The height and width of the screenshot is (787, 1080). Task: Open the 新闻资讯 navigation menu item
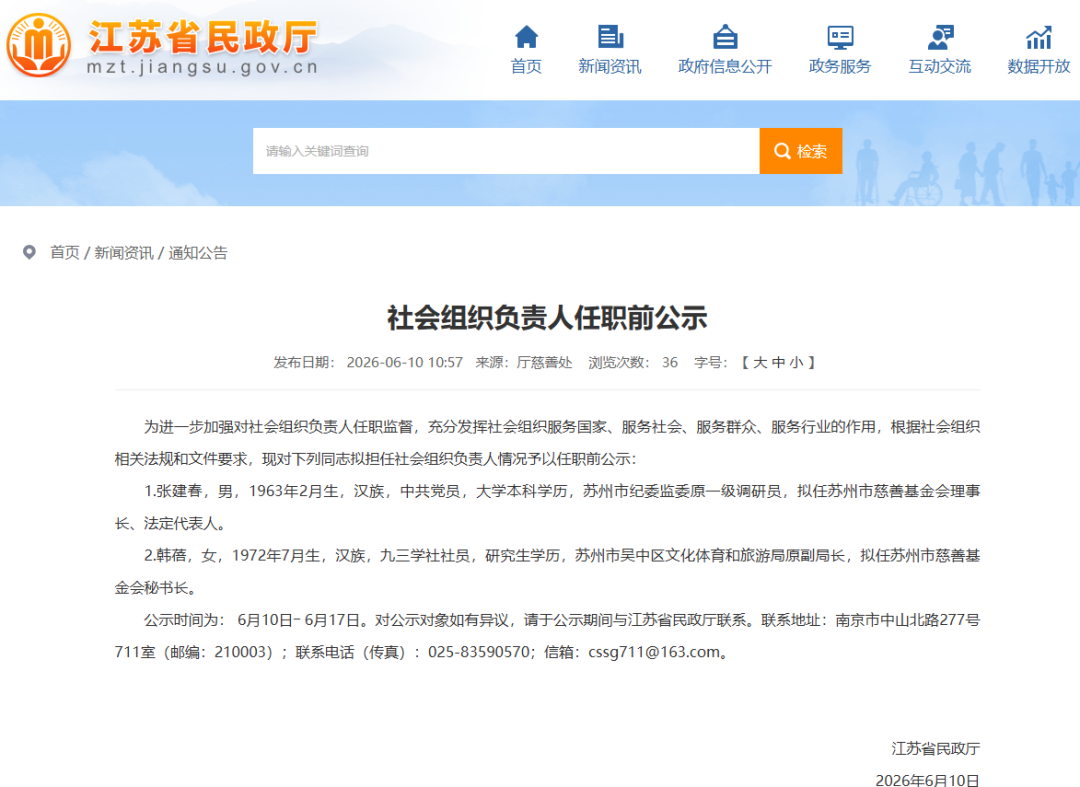click(x=610, y=67)
